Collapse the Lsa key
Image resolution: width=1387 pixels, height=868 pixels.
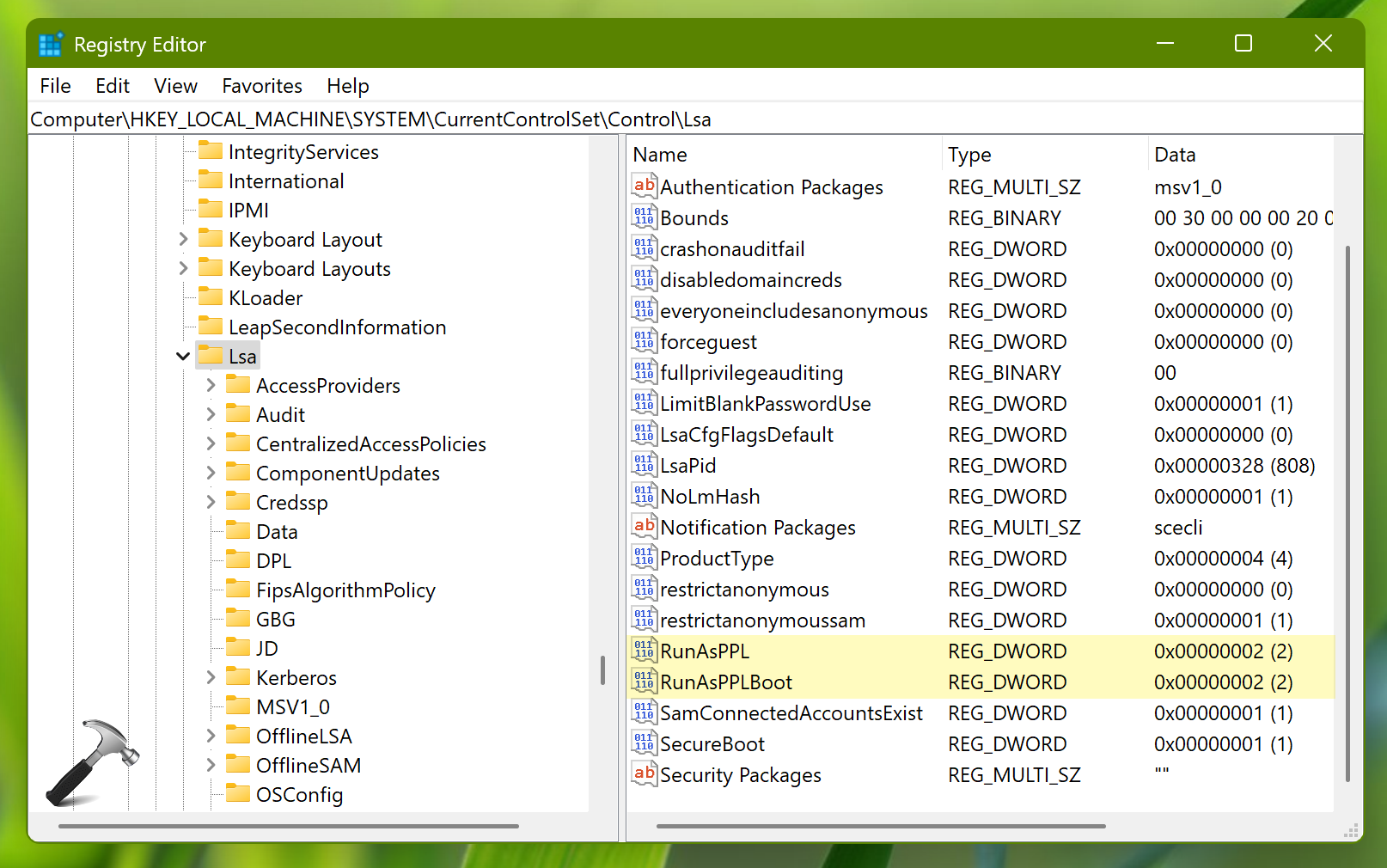(183, 356)
